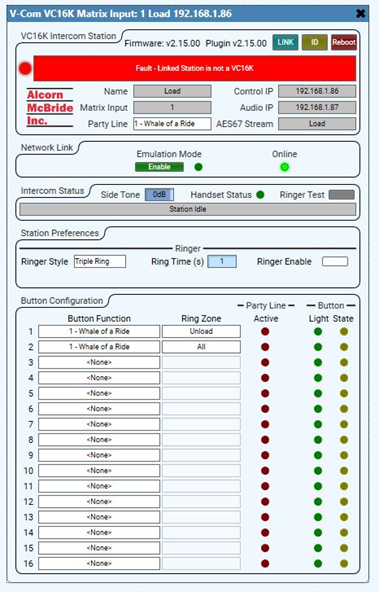Close the V-Com VC16K Matrix window

[361, 14]
